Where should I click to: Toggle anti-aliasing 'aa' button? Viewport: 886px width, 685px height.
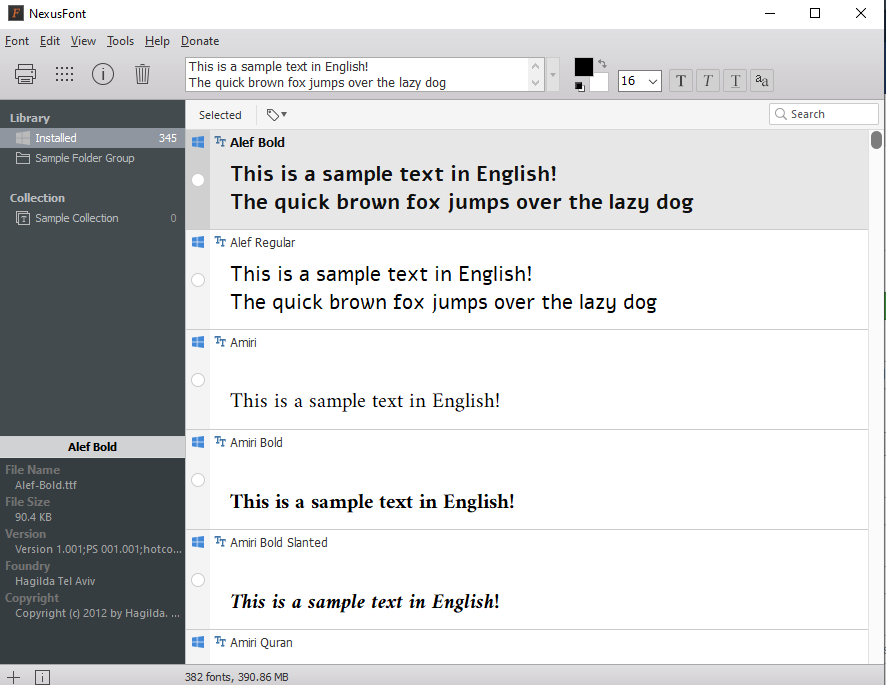pyautogui.click(x=762, y=81)
